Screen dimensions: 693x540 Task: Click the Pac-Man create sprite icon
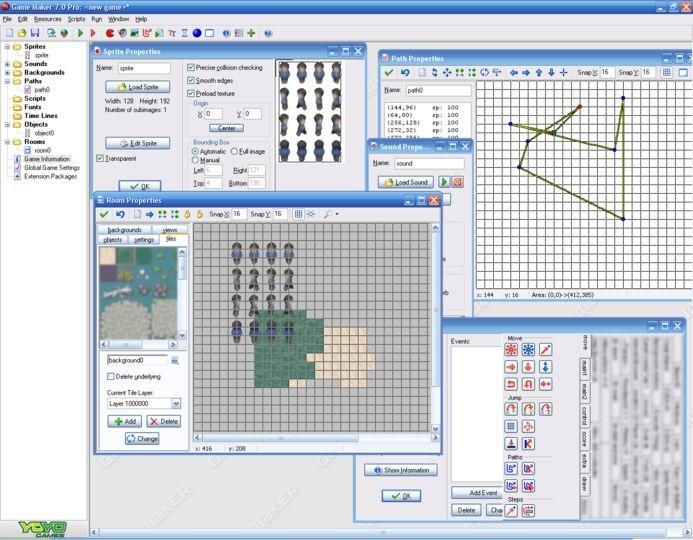109,33
